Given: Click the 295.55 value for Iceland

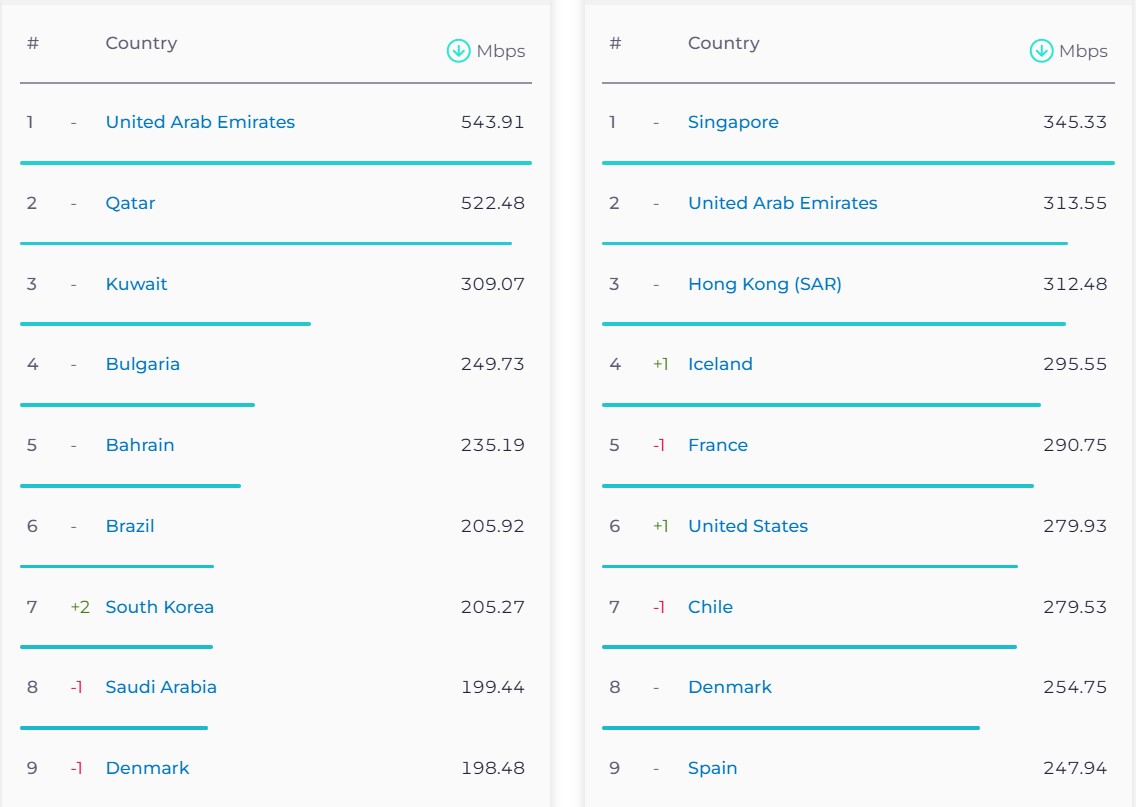Looking at the screenshot, I should (x=1075, y=364).
